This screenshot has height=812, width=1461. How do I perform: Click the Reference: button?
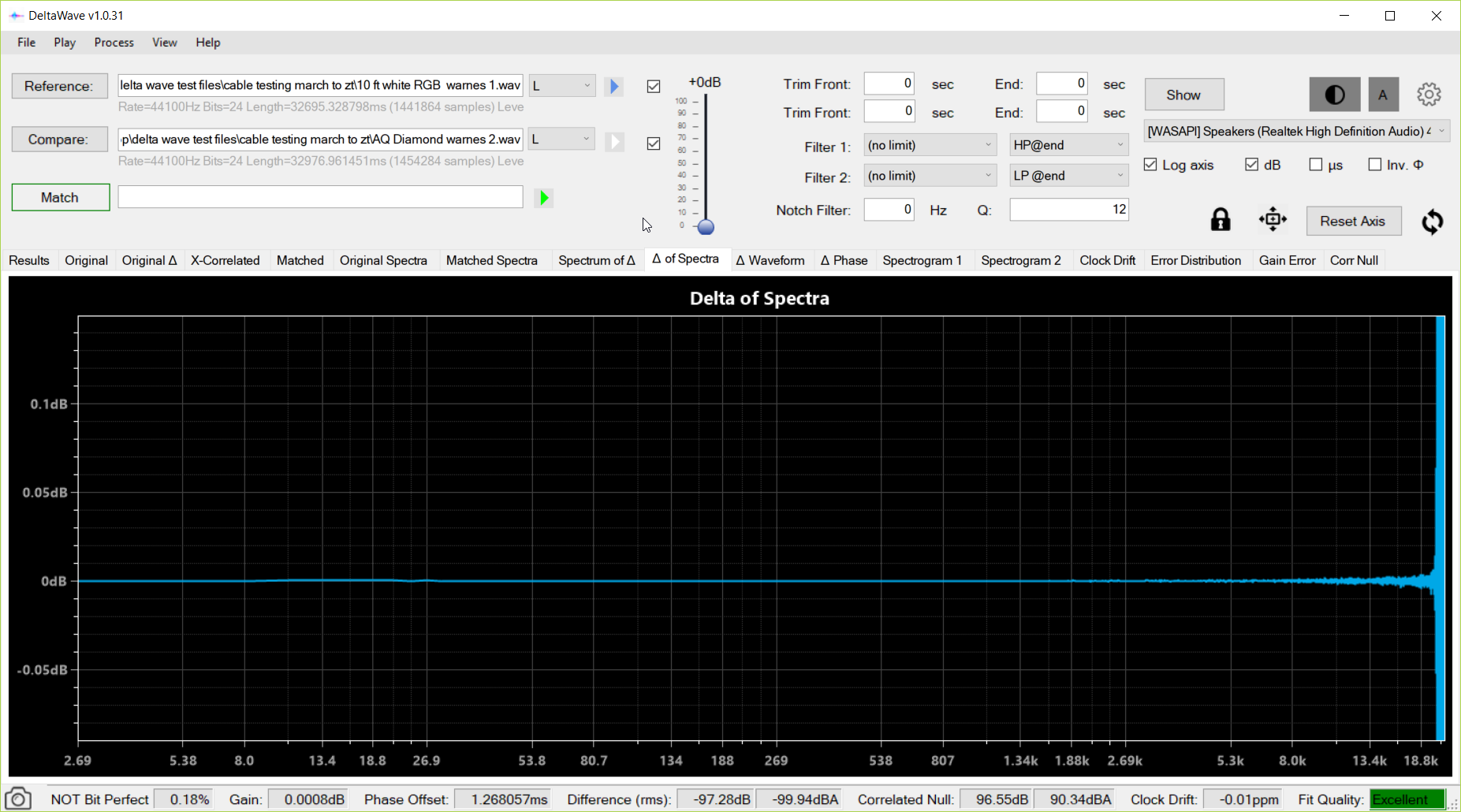click(x=60, y=86)
